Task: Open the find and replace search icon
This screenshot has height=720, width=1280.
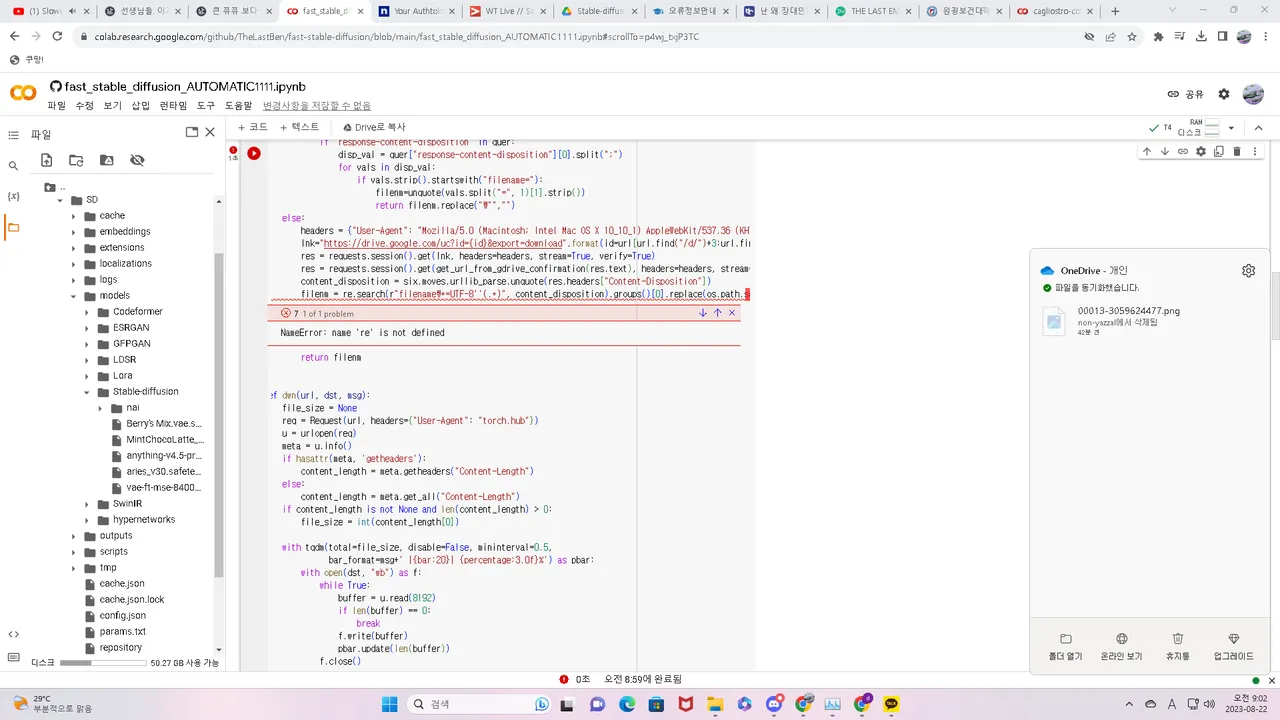Action: click(13, 166)
